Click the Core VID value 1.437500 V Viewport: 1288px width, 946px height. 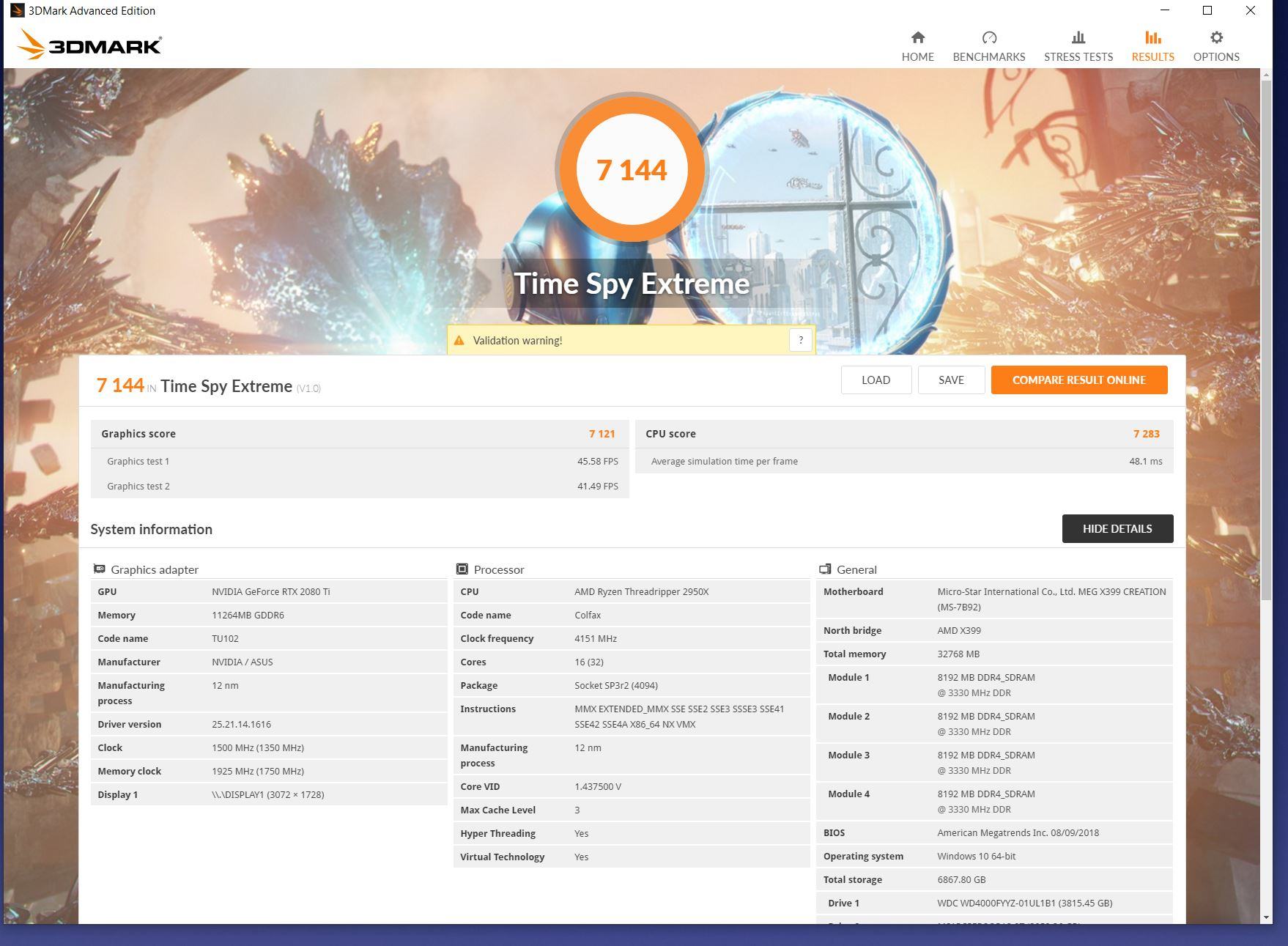click(x=598, y=786)
